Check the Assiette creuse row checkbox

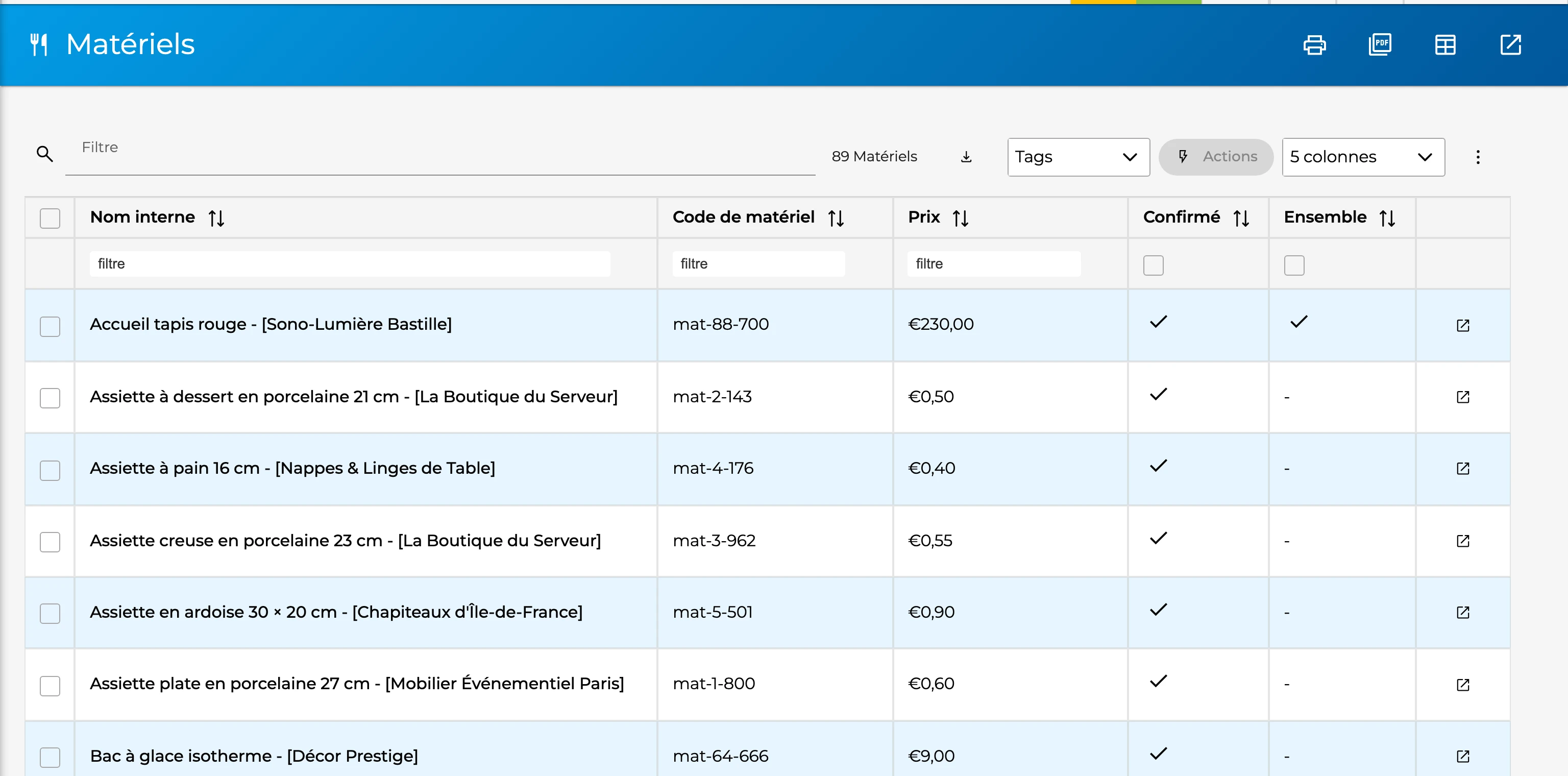pyautogui.click(x=50, y=542)
